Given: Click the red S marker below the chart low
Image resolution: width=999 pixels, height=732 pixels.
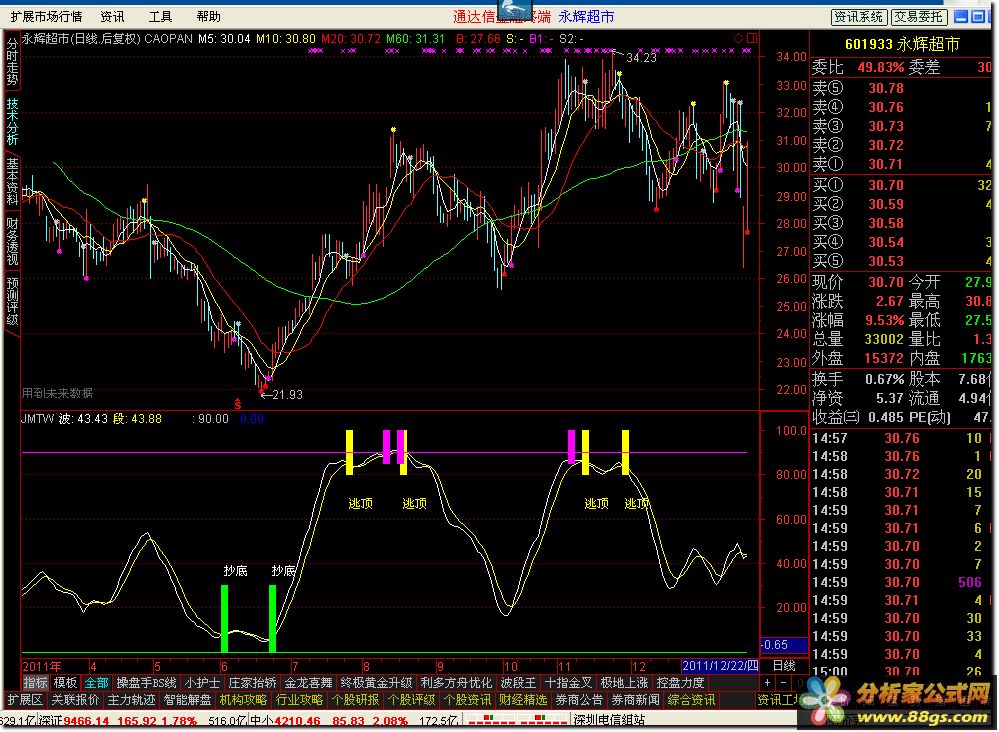Looking at the screenshot, I should (x=238, y=404).
